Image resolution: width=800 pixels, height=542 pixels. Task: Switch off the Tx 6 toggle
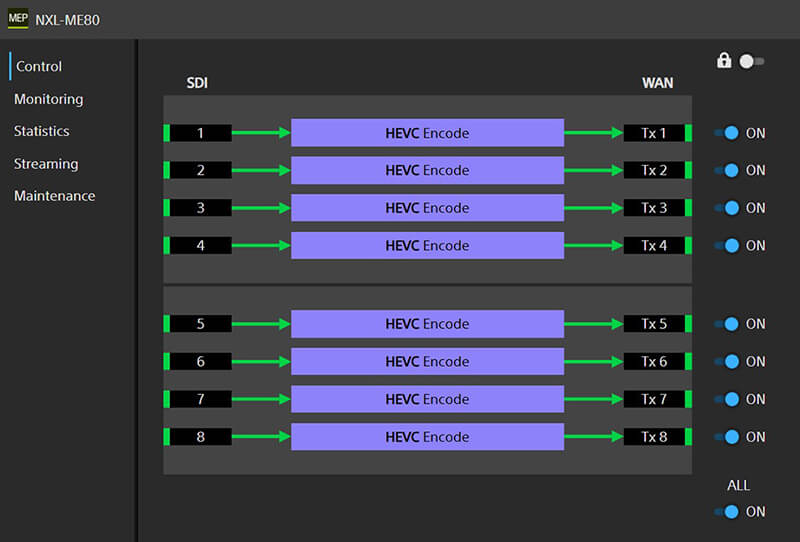click(727, 361)
